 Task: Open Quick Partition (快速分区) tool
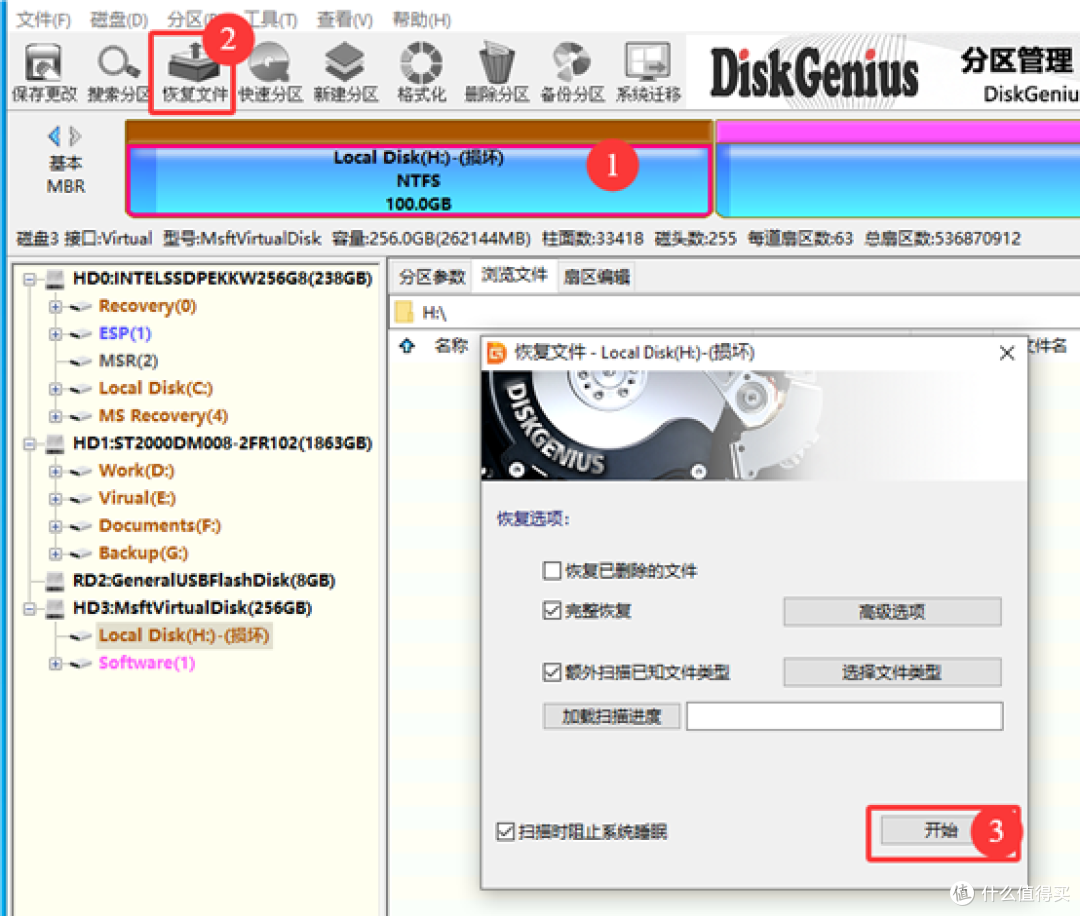(x=271, y=72)
